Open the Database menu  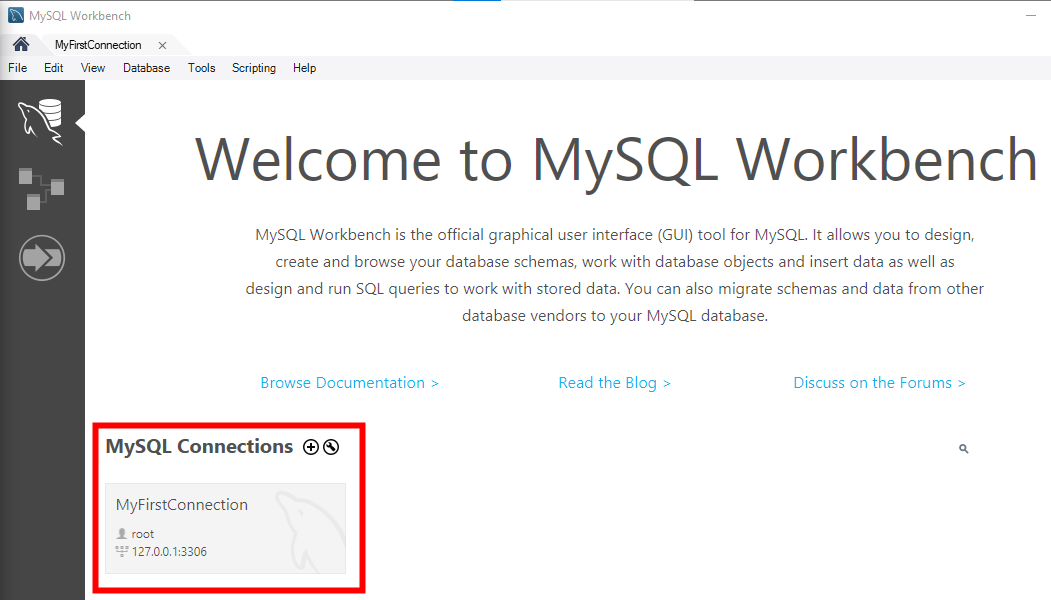(146, 68)
